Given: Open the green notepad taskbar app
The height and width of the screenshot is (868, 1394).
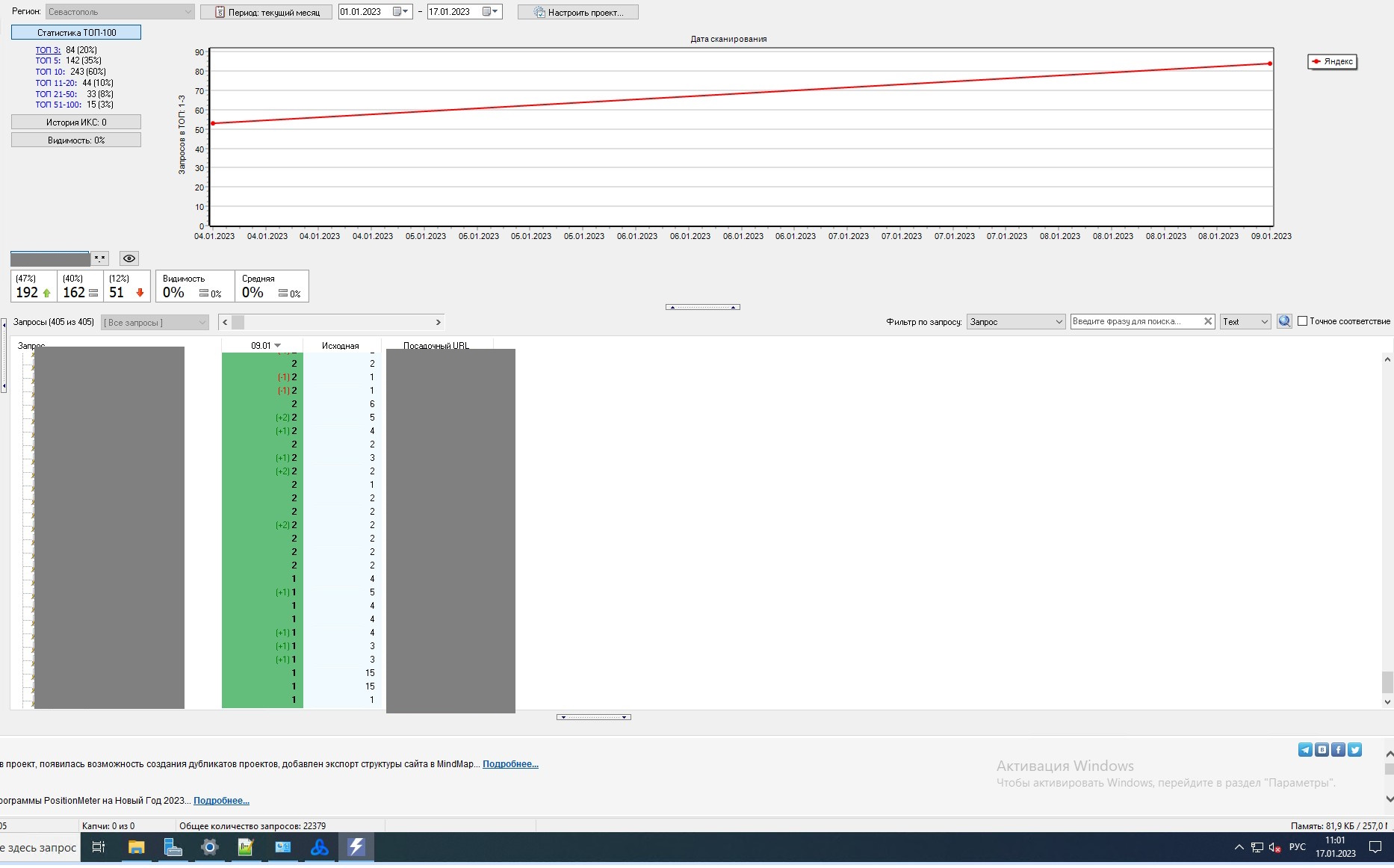Looking at the screenshot, I should click(246, 847).
